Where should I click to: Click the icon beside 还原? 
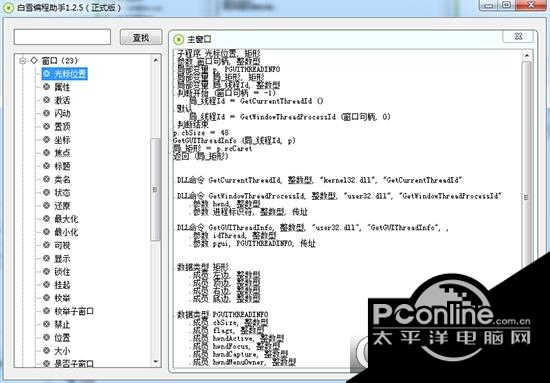pos(47,206)
